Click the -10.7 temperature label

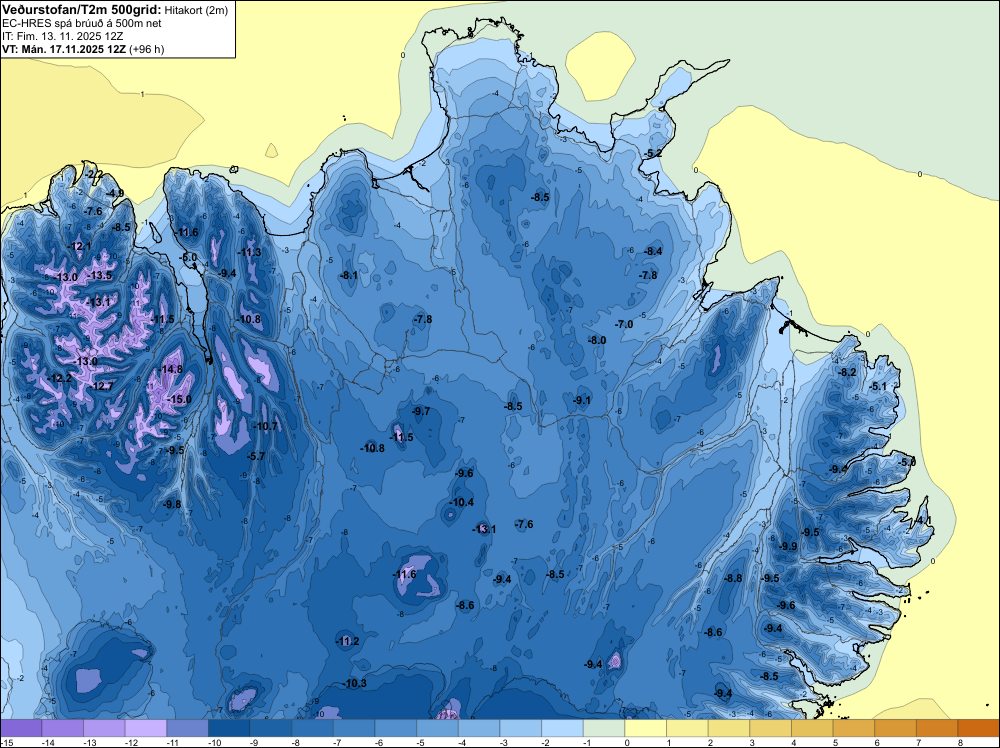(x=266, y=426)
